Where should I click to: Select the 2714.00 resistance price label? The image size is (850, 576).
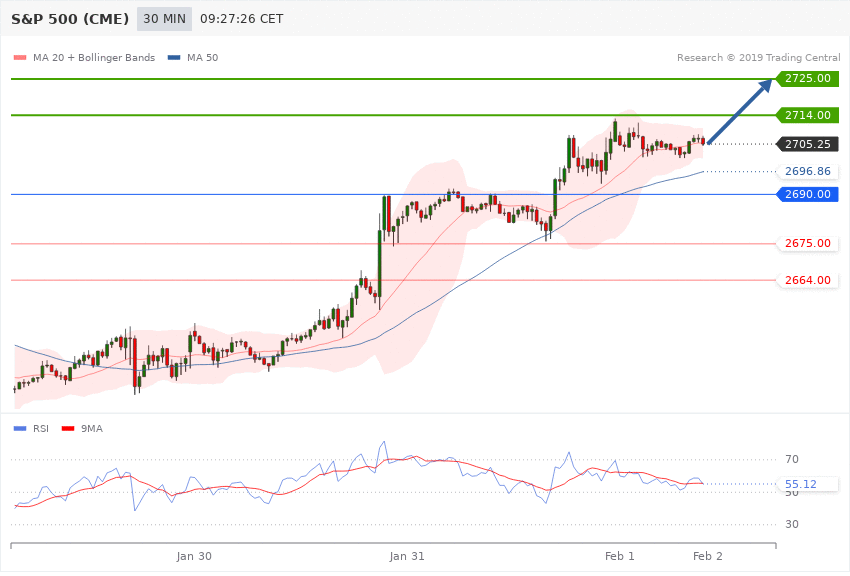tap(808, 115)
